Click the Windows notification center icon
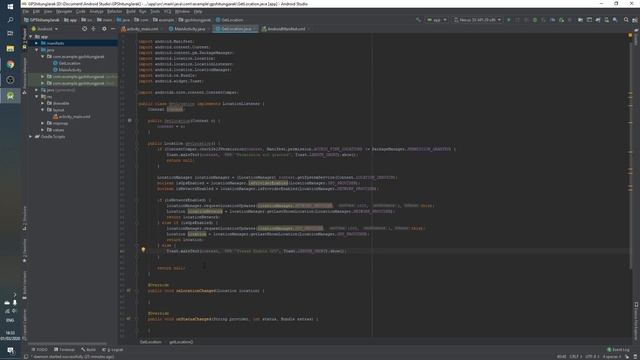 (10, 350)
